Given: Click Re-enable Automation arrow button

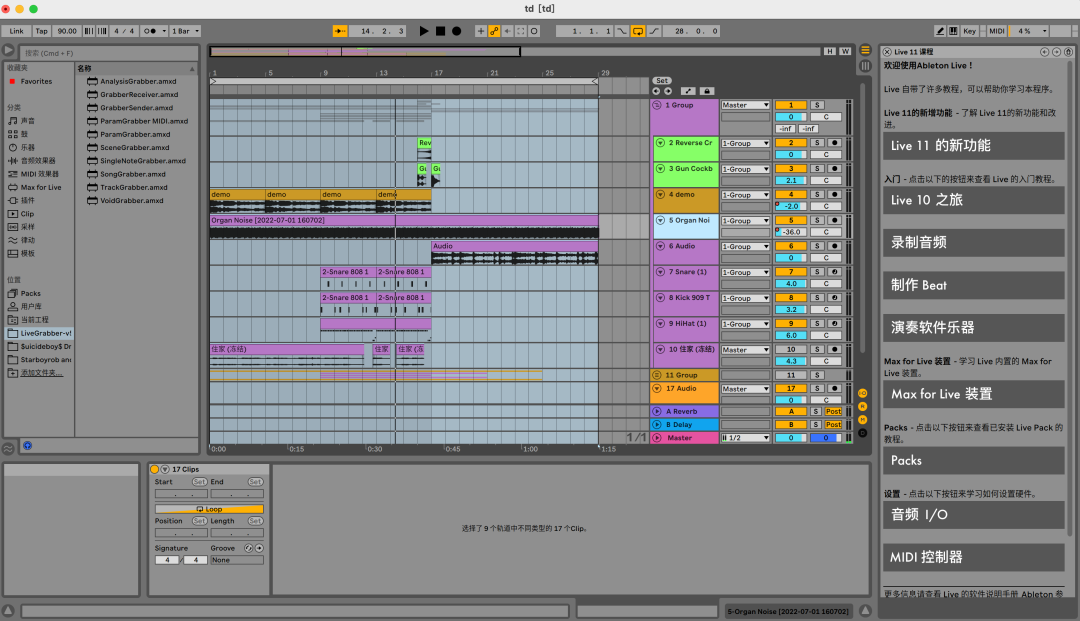Looking at the screenshot, I should (x=508, y=31).
